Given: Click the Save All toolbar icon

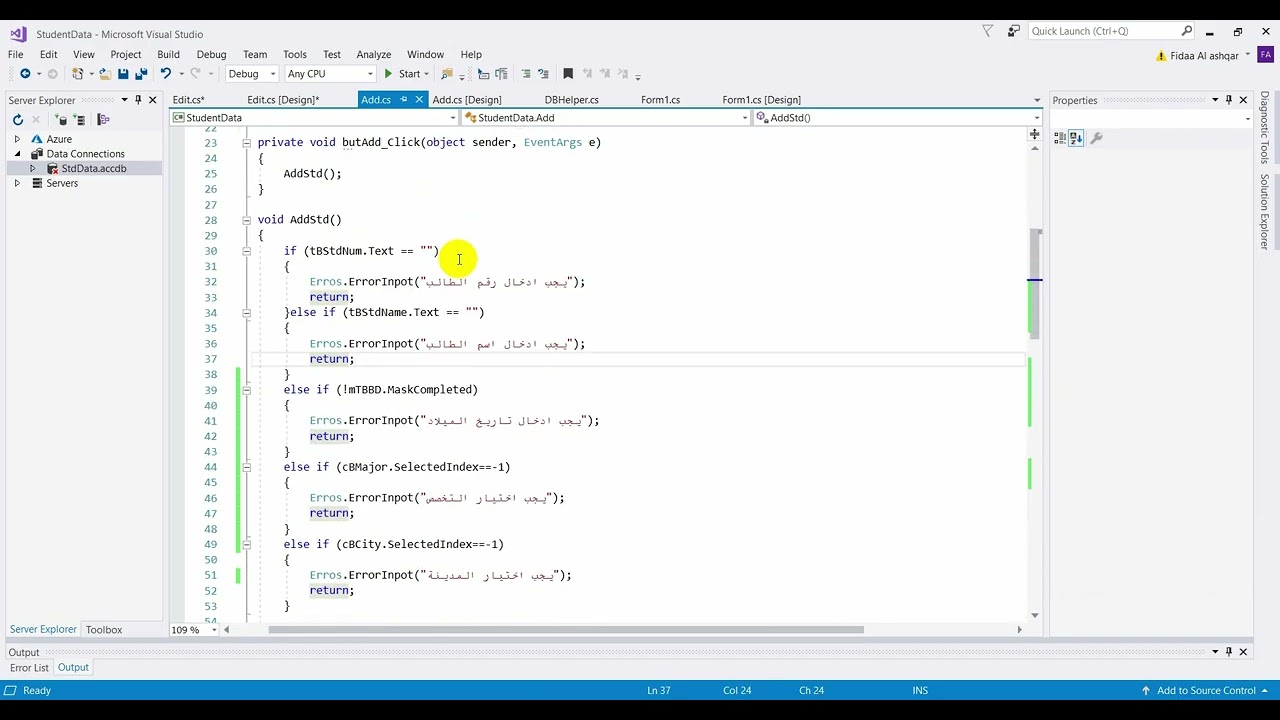Looking at the screenshot, I should click(141, 74).
